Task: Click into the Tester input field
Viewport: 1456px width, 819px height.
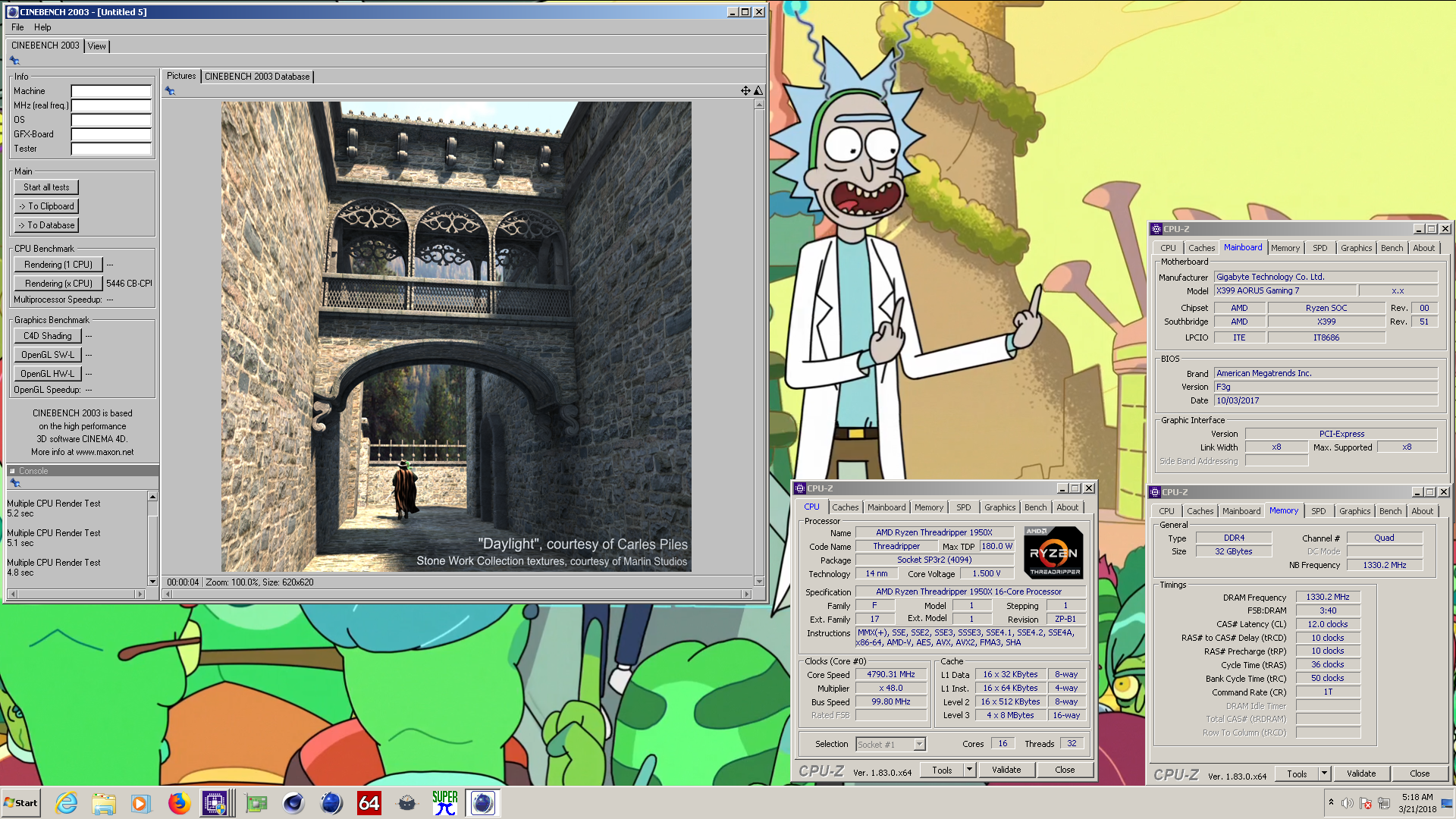Action: click(x=111, y=149)
